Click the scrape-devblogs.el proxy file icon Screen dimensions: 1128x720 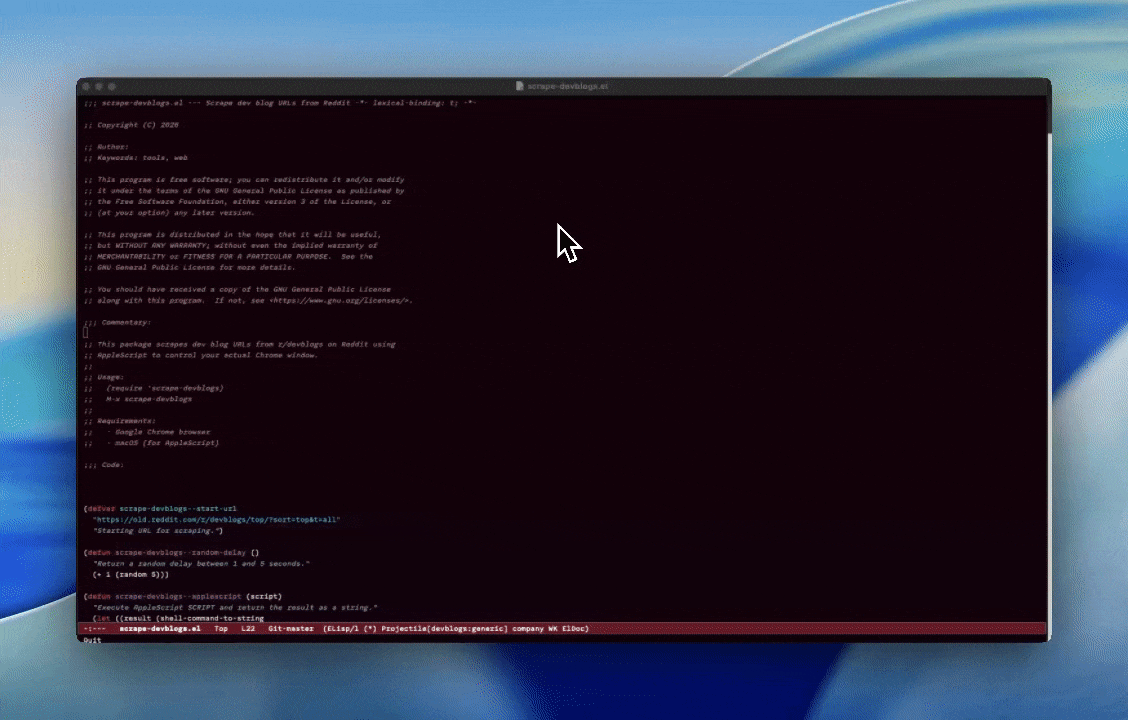518,86
